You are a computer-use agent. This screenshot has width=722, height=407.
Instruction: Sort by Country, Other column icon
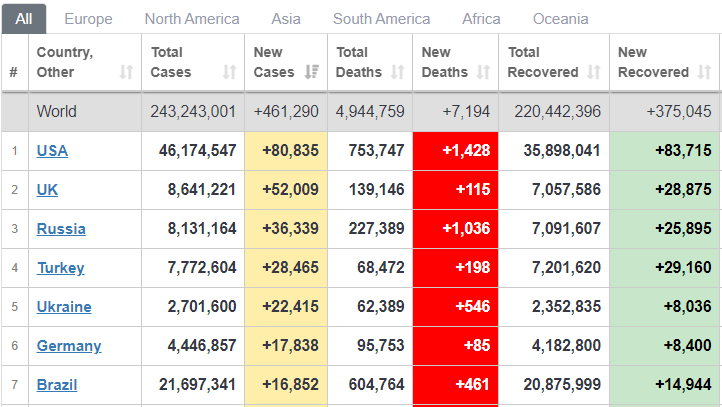pyautogui.click(x=126, y=72)
